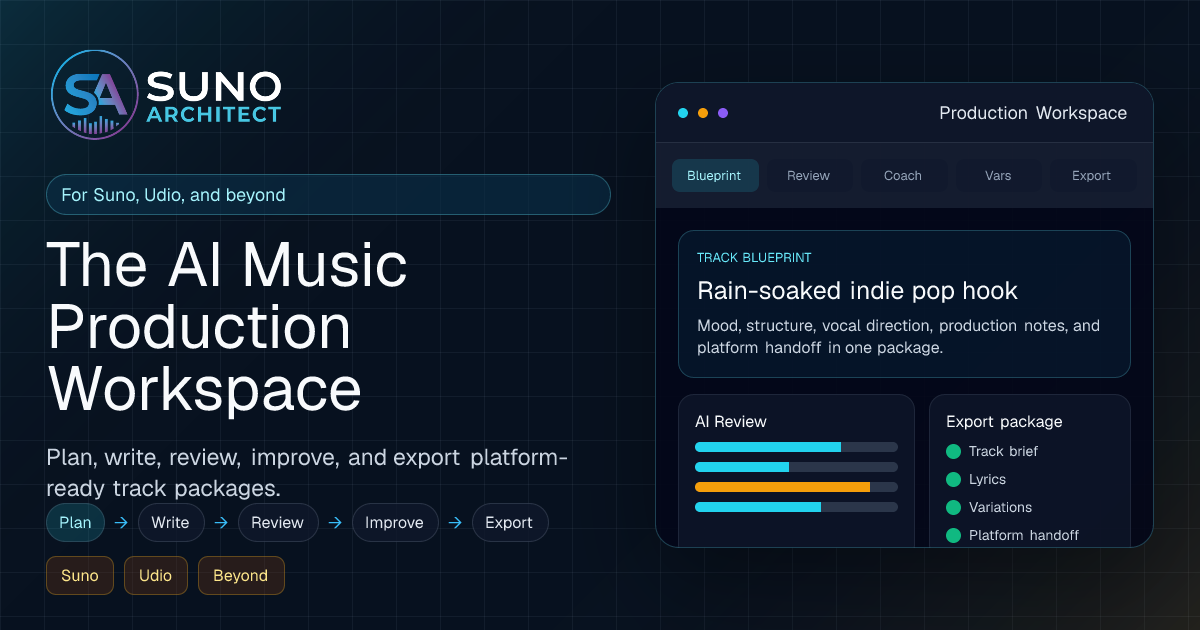The image size is (1200, 630).
Task: Select the Write step pill
Action: point(171,522)
